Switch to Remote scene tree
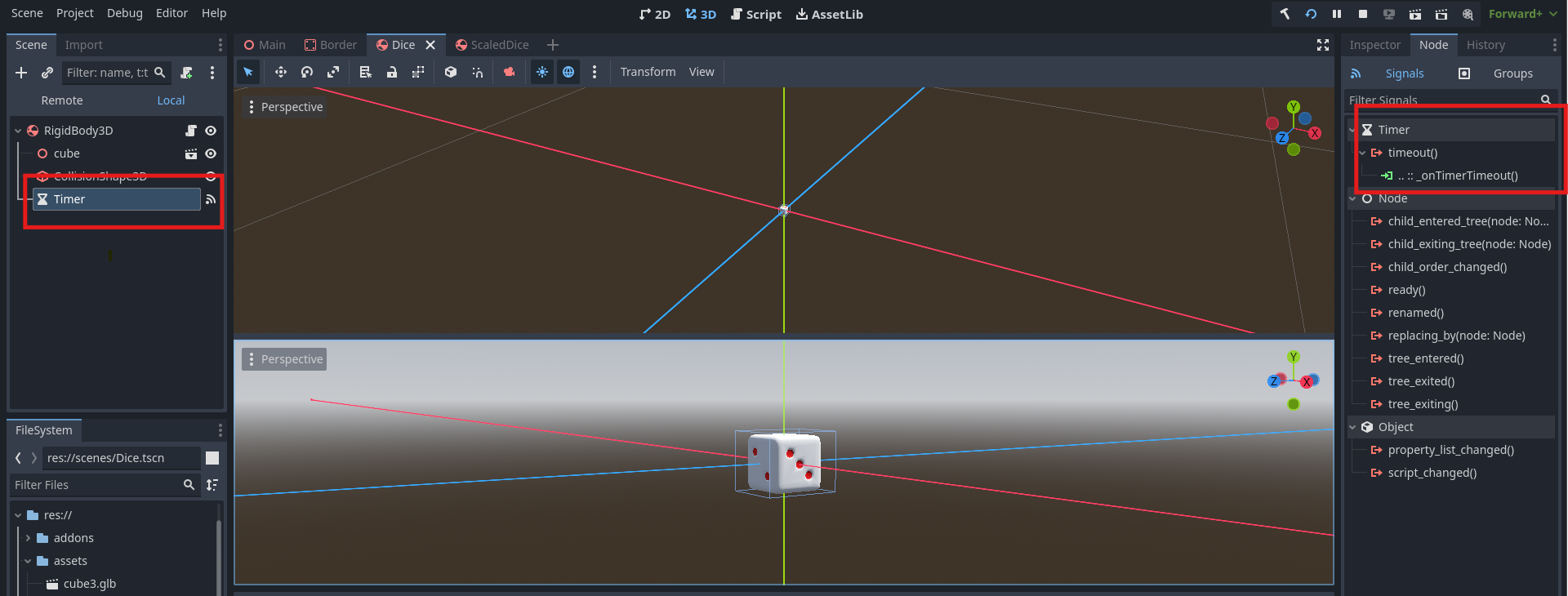This screenshot has width=1568, height=596. click(x=62, y=100)
